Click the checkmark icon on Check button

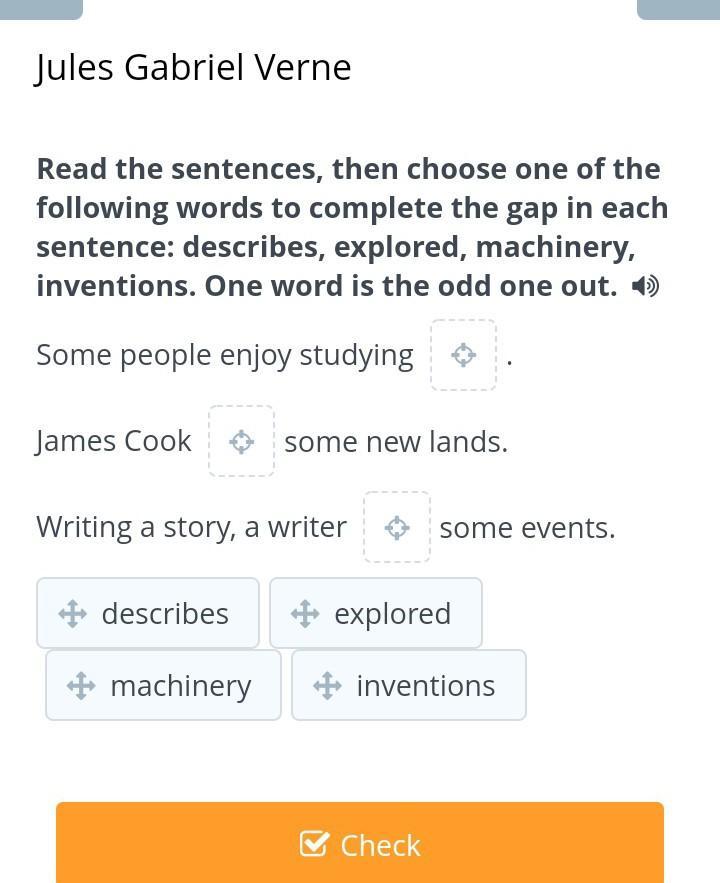click(x=314, y=845)
